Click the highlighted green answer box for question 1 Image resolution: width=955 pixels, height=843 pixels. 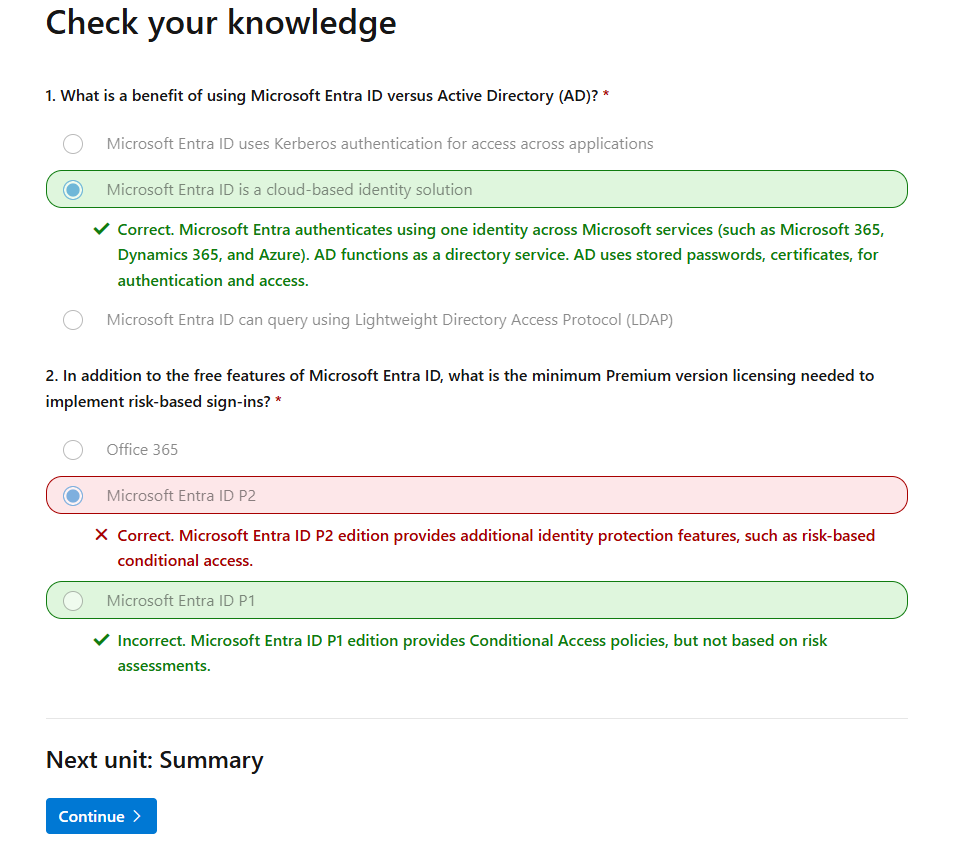[x=477, y=188]
